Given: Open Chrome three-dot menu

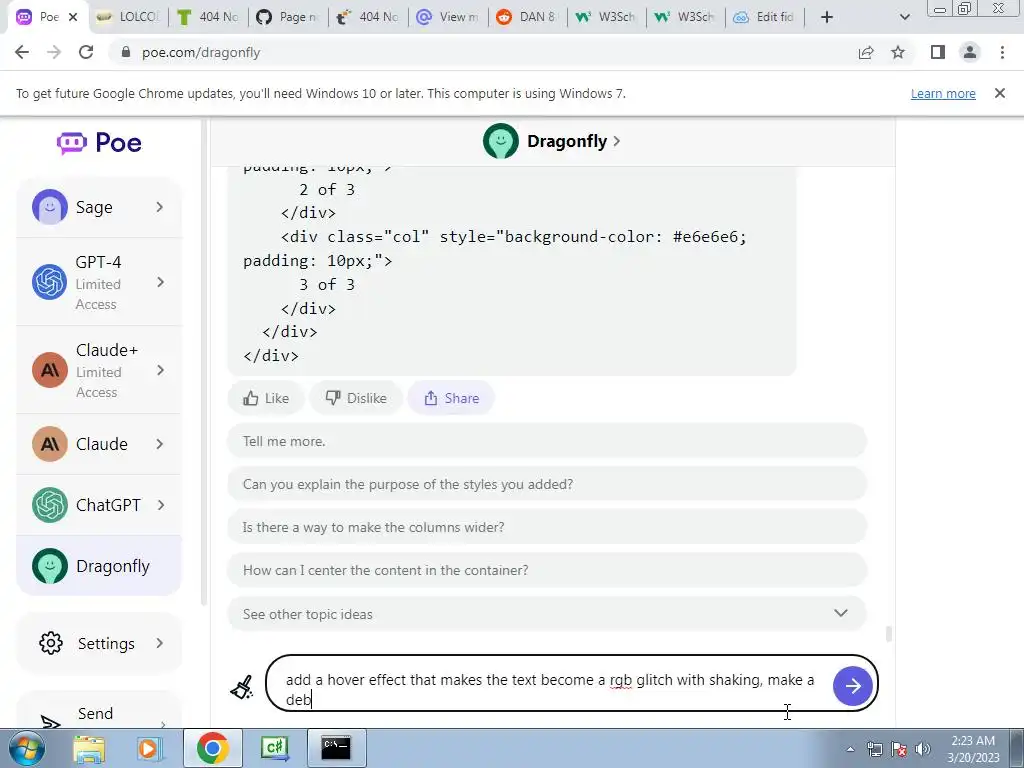Looking at the screenshot, I should (1002, 52).
